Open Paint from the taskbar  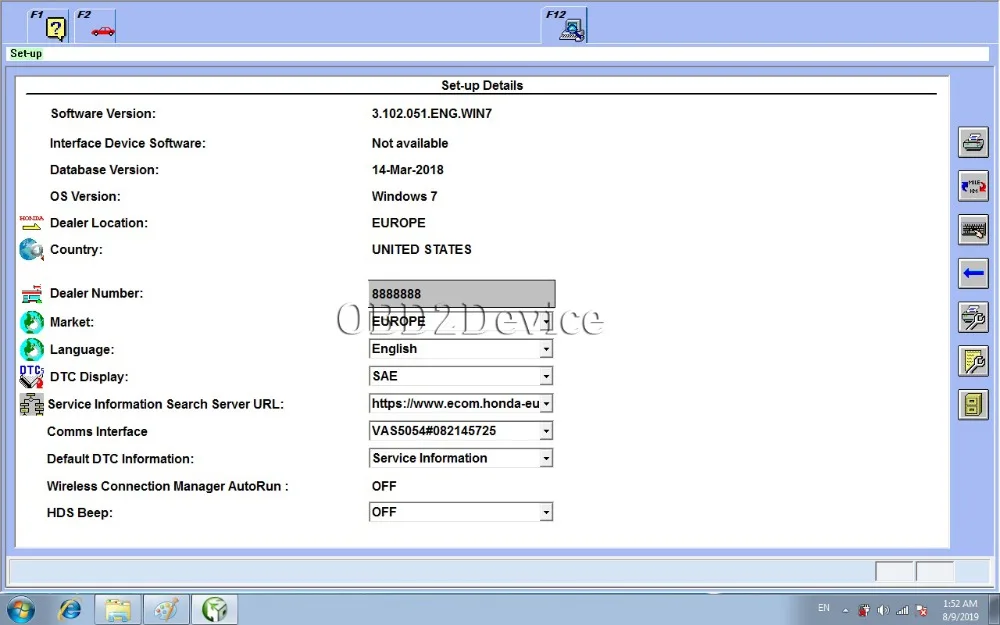166,610
